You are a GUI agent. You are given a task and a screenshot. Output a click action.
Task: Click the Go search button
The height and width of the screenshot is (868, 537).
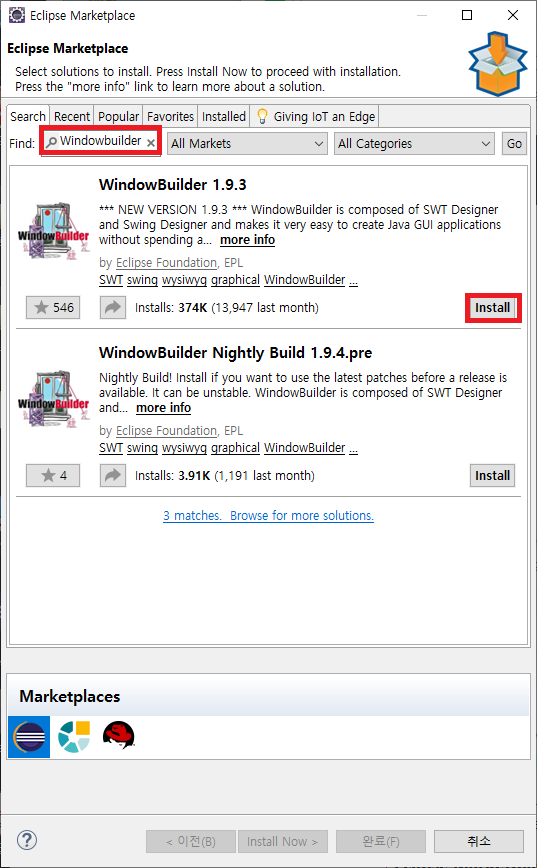tap(514, 143)
